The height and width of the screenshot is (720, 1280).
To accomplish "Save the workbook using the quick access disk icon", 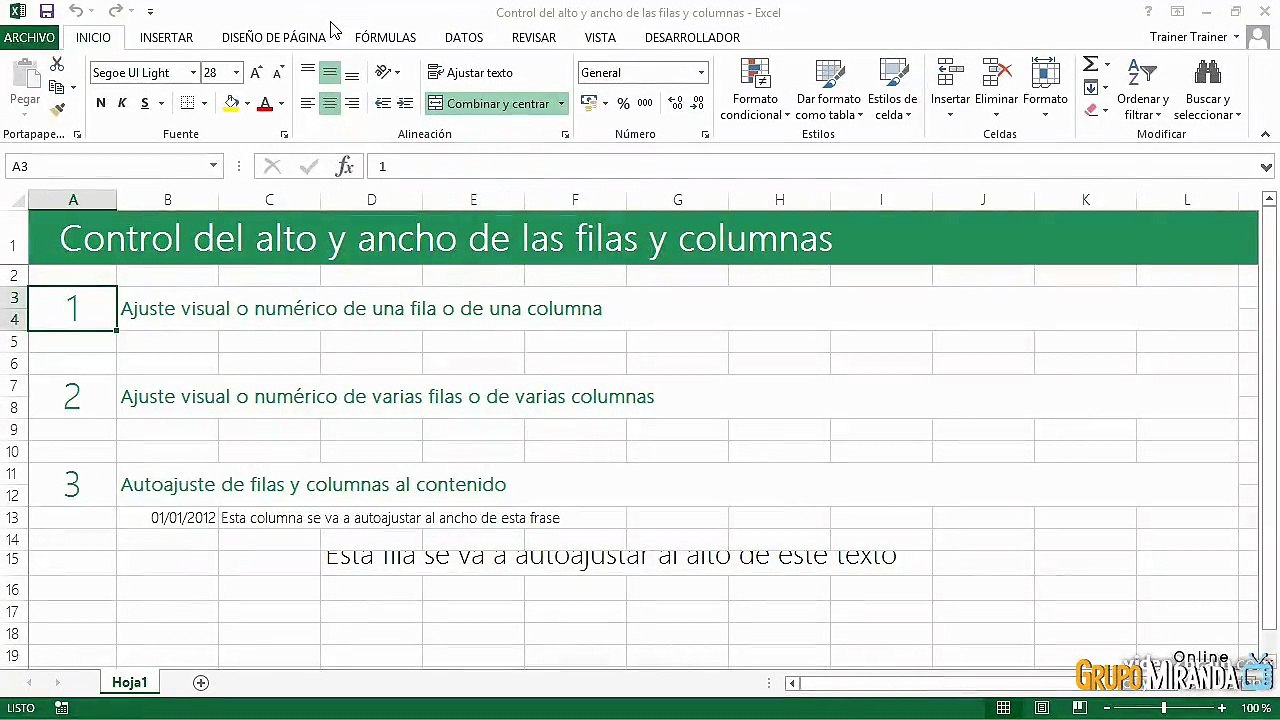I will [46, 12].
